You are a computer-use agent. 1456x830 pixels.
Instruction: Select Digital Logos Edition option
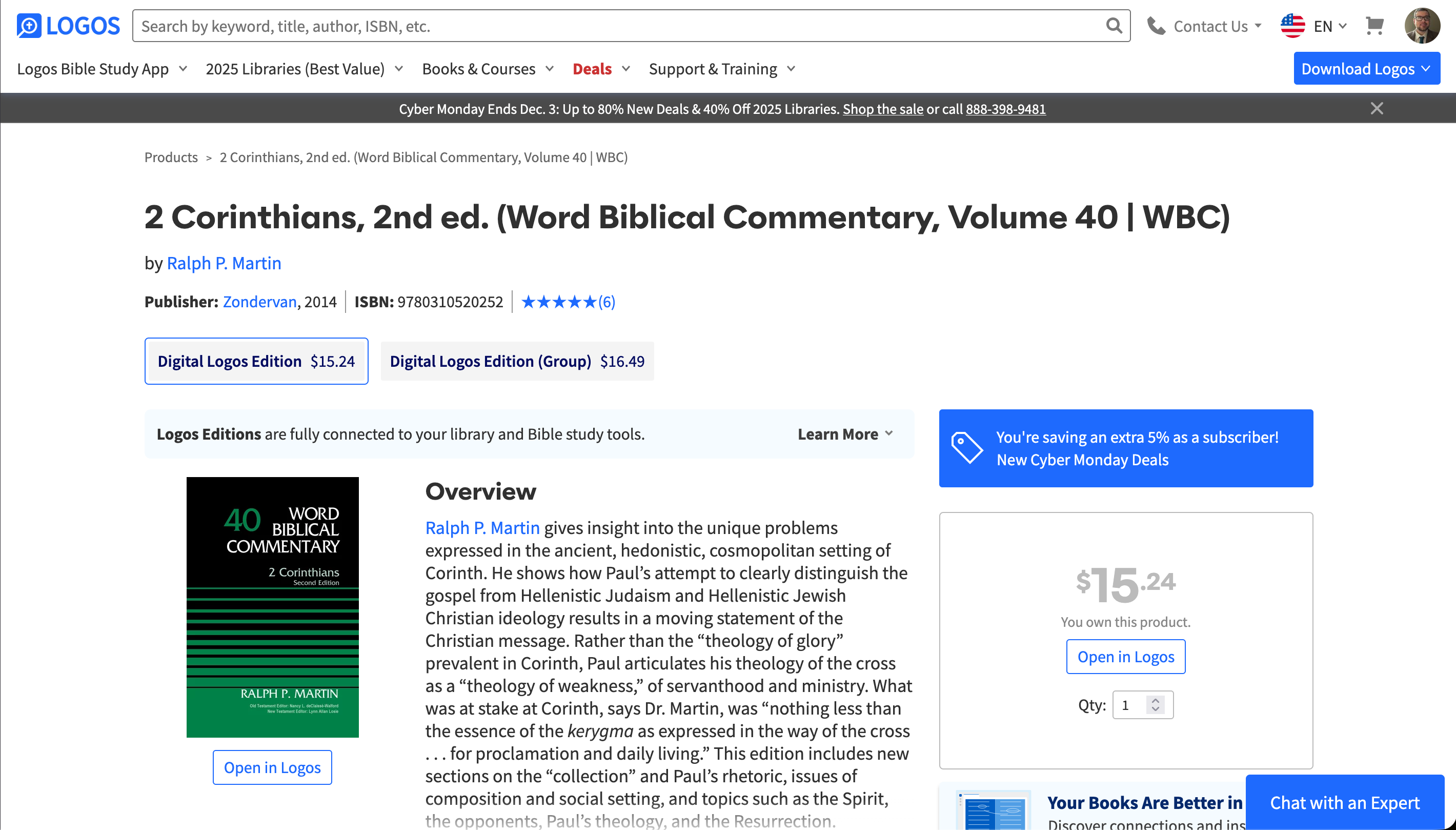click(x=256, y=362)
